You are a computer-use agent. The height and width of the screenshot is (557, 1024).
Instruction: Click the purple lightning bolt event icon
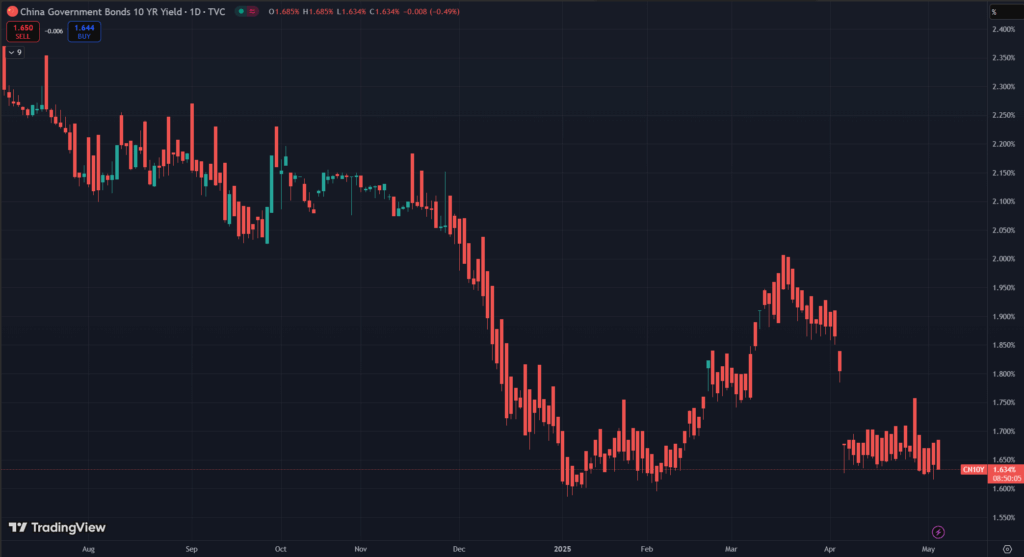[938, 531]
